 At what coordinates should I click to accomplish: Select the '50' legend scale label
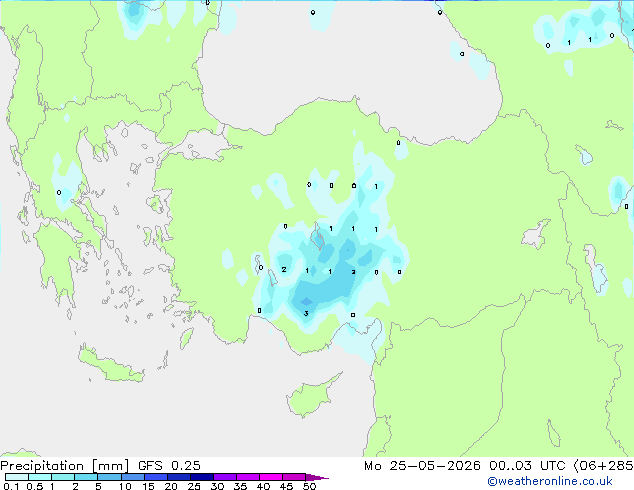point(310,486)
